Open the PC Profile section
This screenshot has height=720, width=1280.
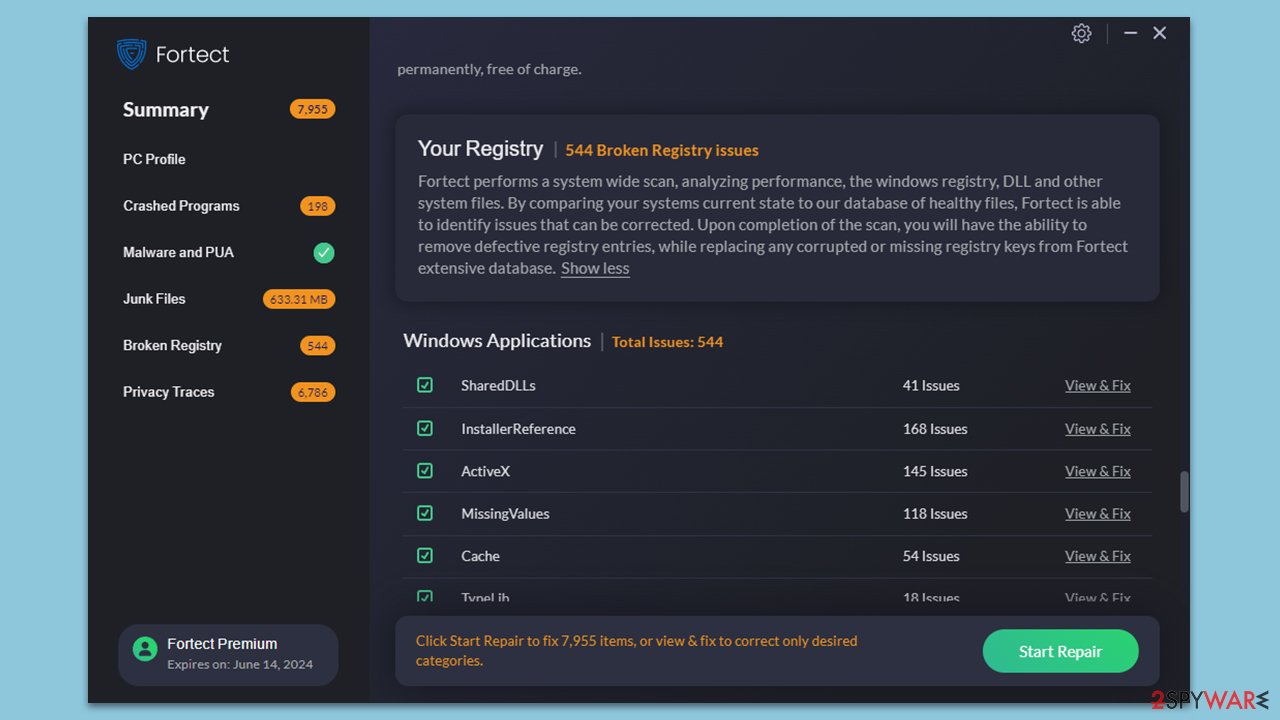tap(154, 159)
